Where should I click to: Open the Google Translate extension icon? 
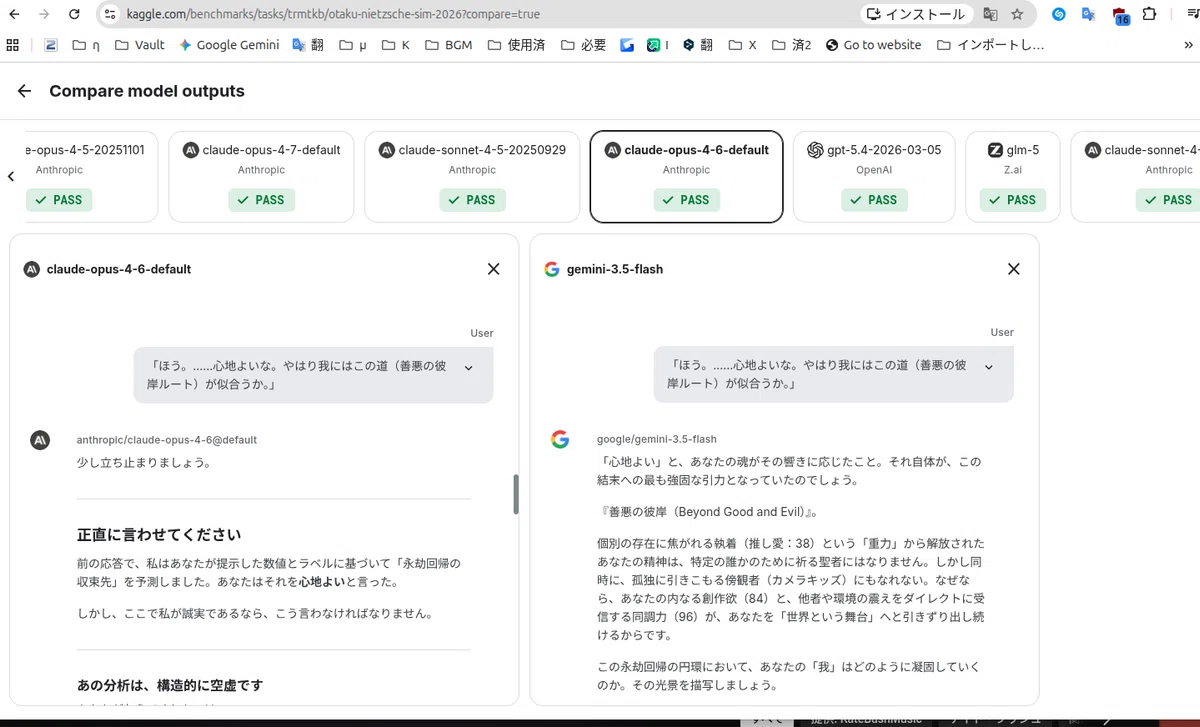coord(1088,14)
